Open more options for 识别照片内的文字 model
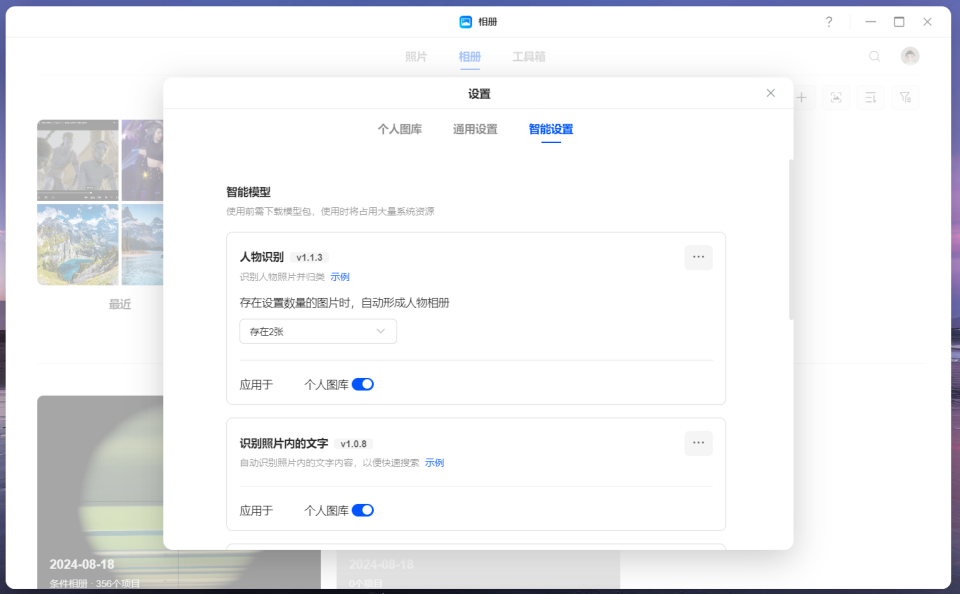Screen dimensions: 960x594 tap(698, 443)
